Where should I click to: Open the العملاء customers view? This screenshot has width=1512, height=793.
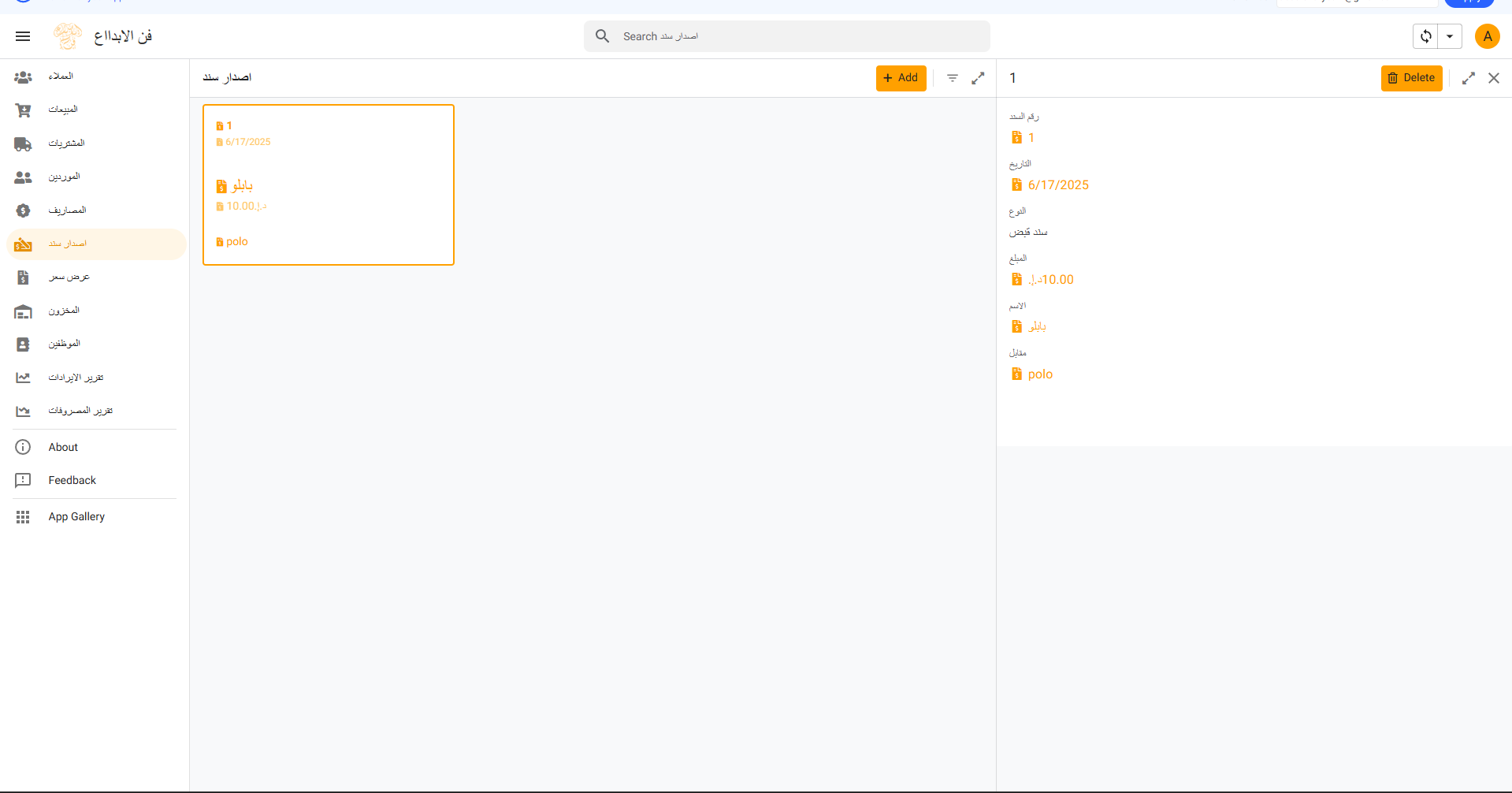[61, 76]
